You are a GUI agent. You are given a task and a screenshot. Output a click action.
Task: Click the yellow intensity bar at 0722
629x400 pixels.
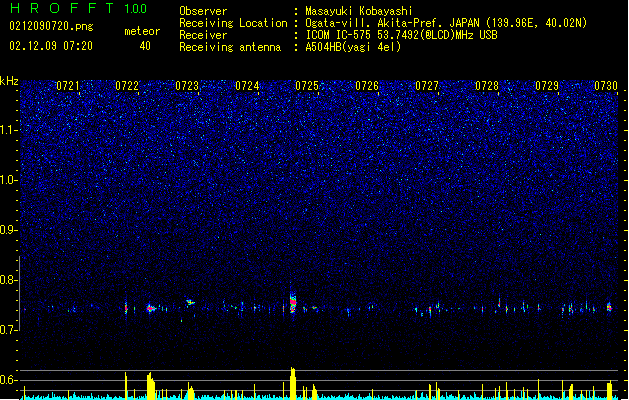click(126, 386)
